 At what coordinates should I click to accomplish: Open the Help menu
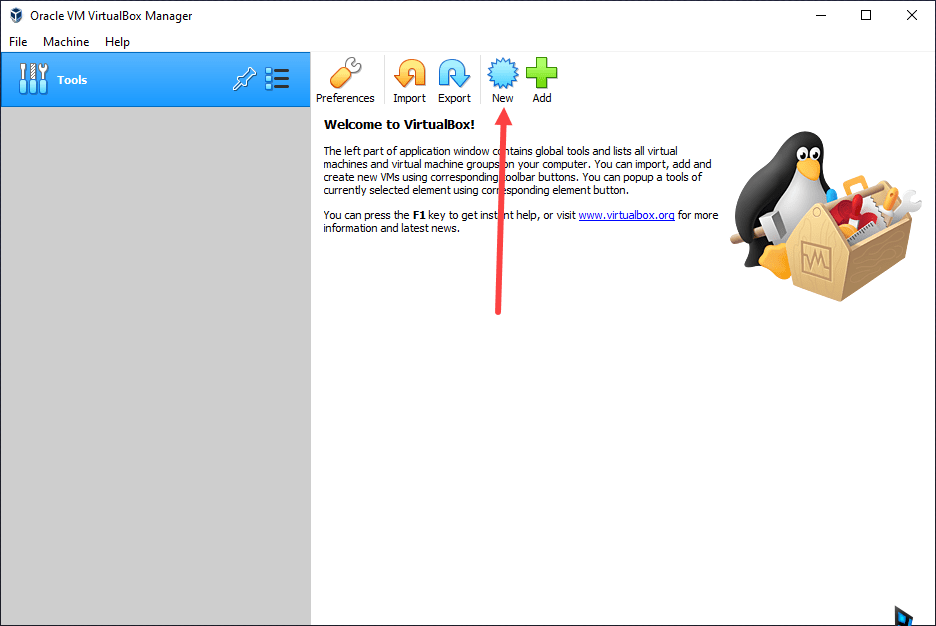point(117,42)
